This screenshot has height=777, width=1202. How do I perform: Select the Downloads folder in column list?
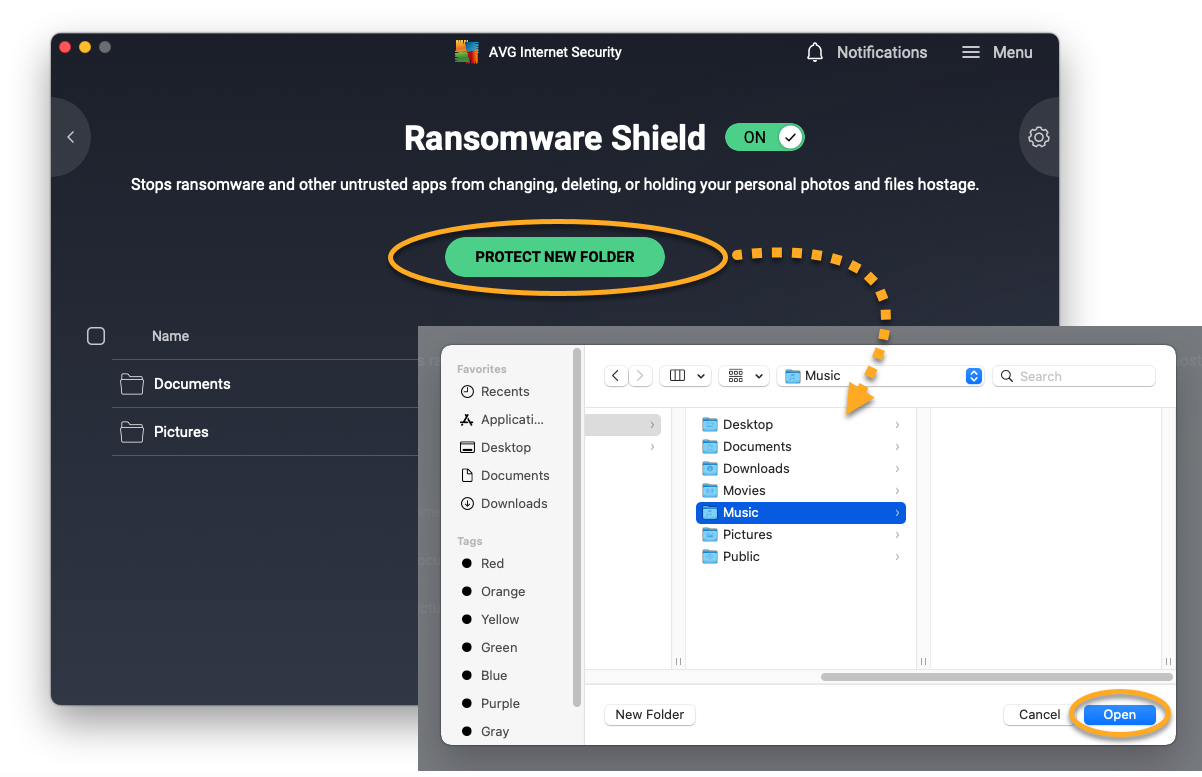(x=755, y=468)
